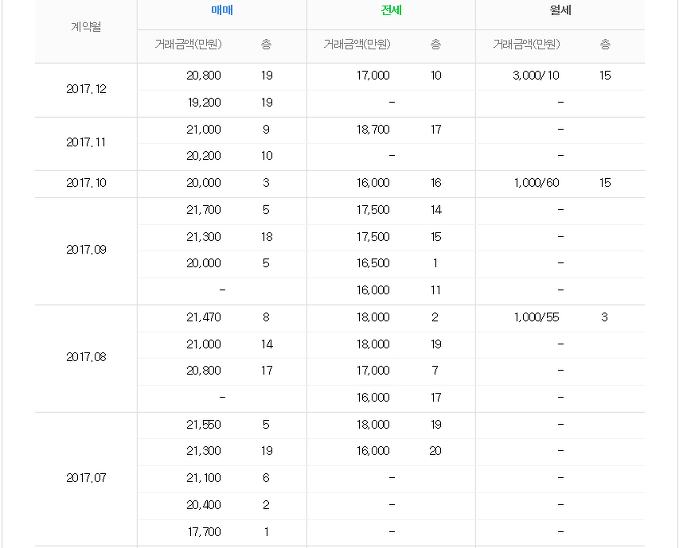The width and height of the screenshot is (683, 548).
Task: Click 21,300 sale price in 2017.09
Action: (x=204, y=237)
